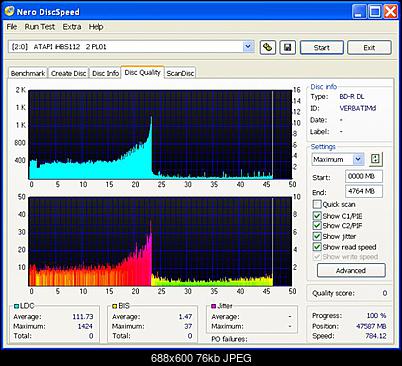Open the Advanced settings button
The width and height of the screenshot is (402, 366).
[x=351, y=270]
